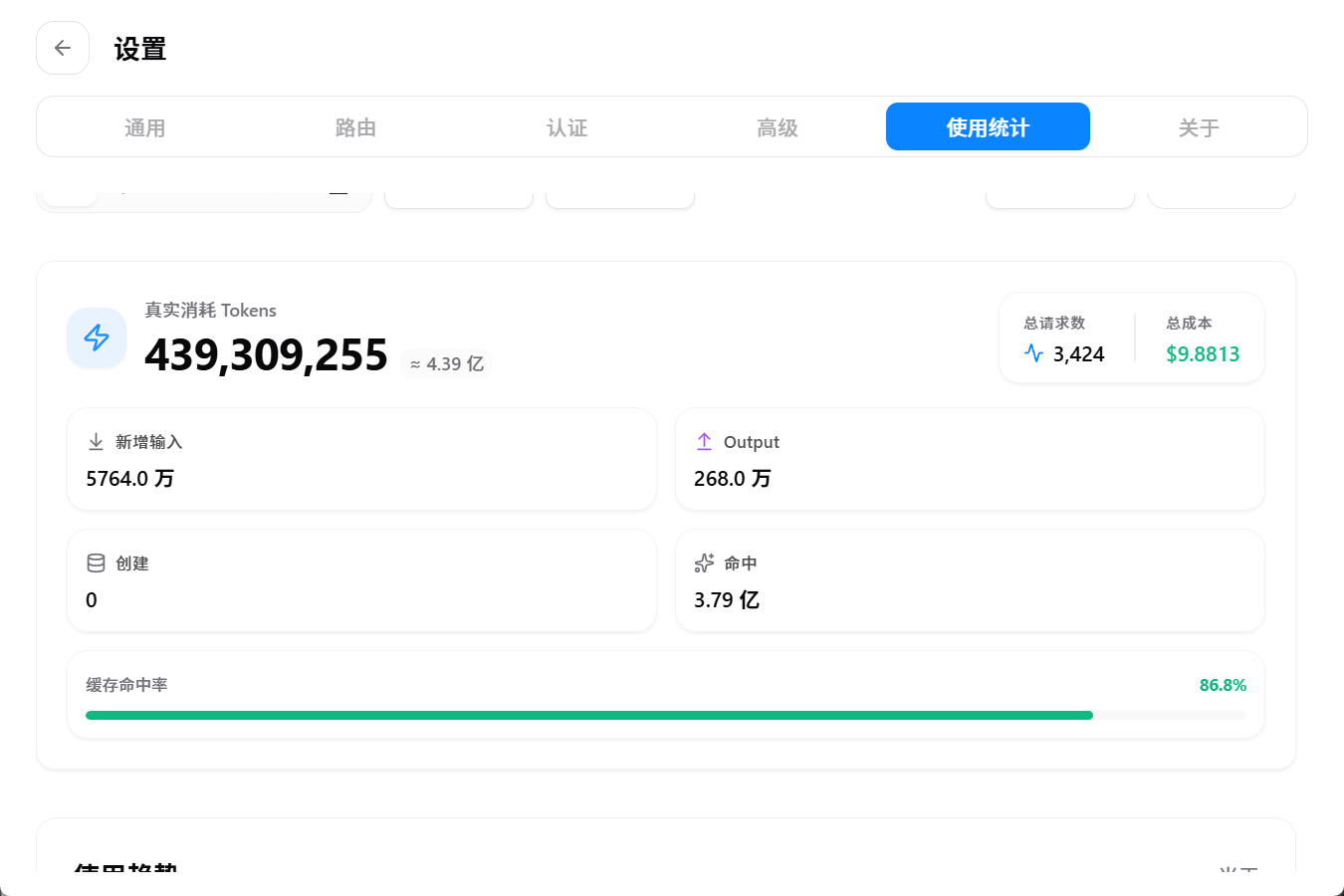Click the pulse icon beside 3,424
1344x896 pixels.
1033,353
